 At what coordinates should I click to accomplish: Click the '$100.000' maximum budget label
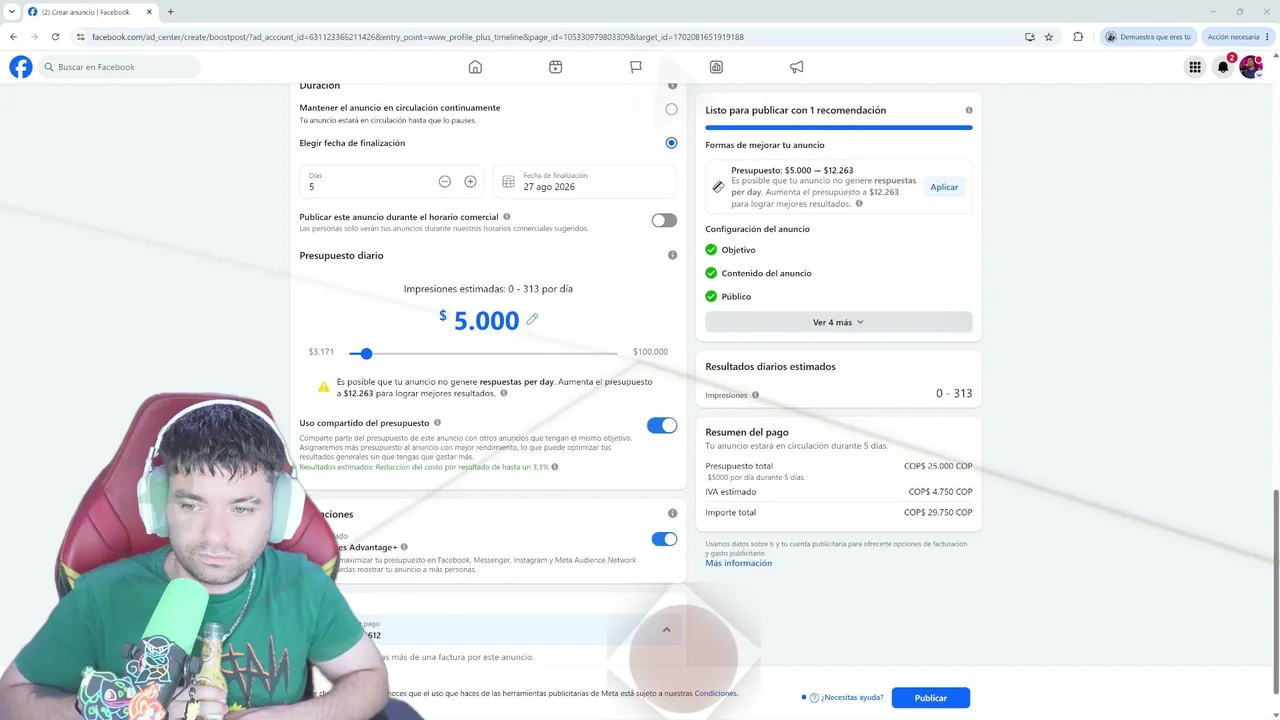(650, 352)
